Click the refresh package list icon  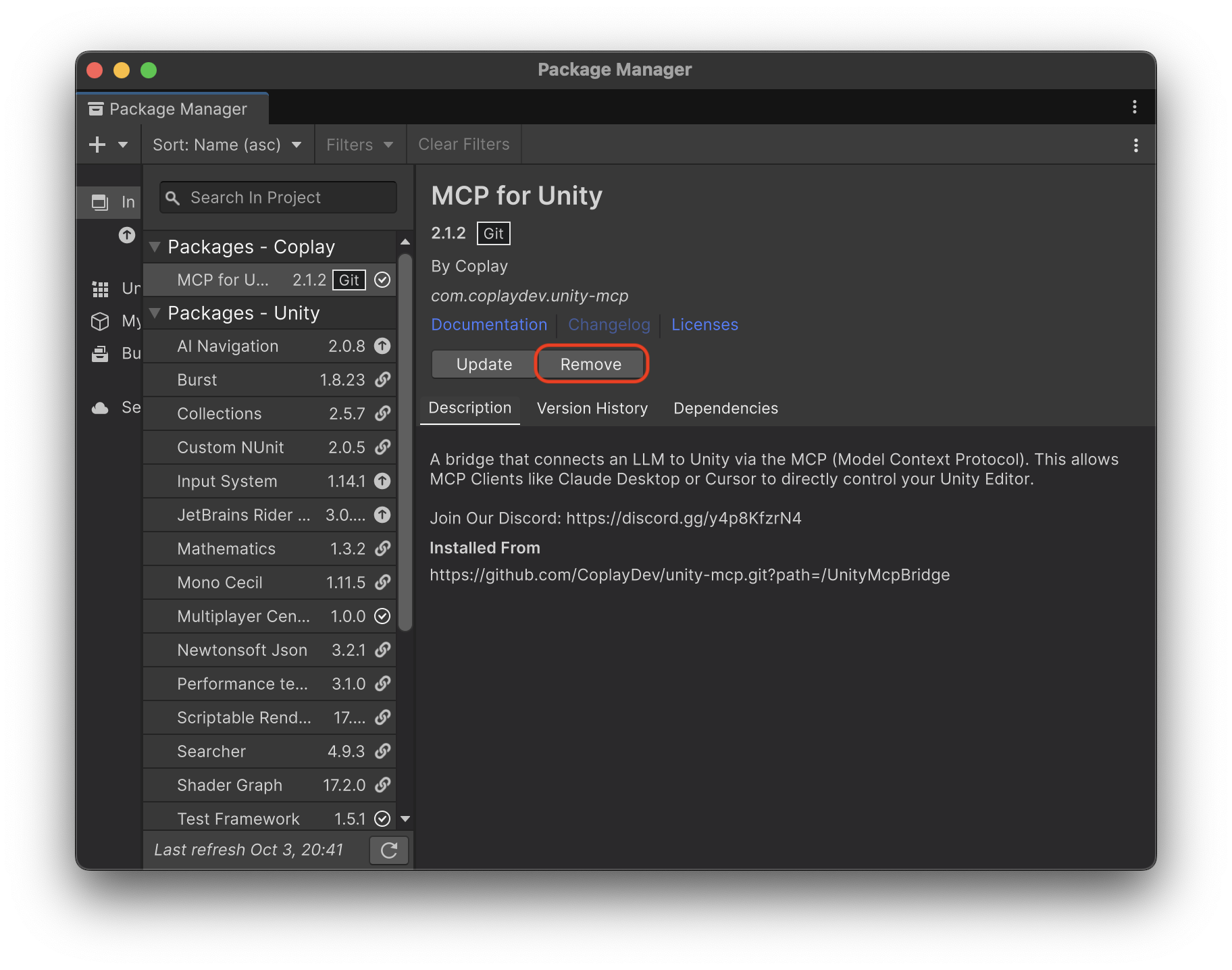[x=389, y=850]
